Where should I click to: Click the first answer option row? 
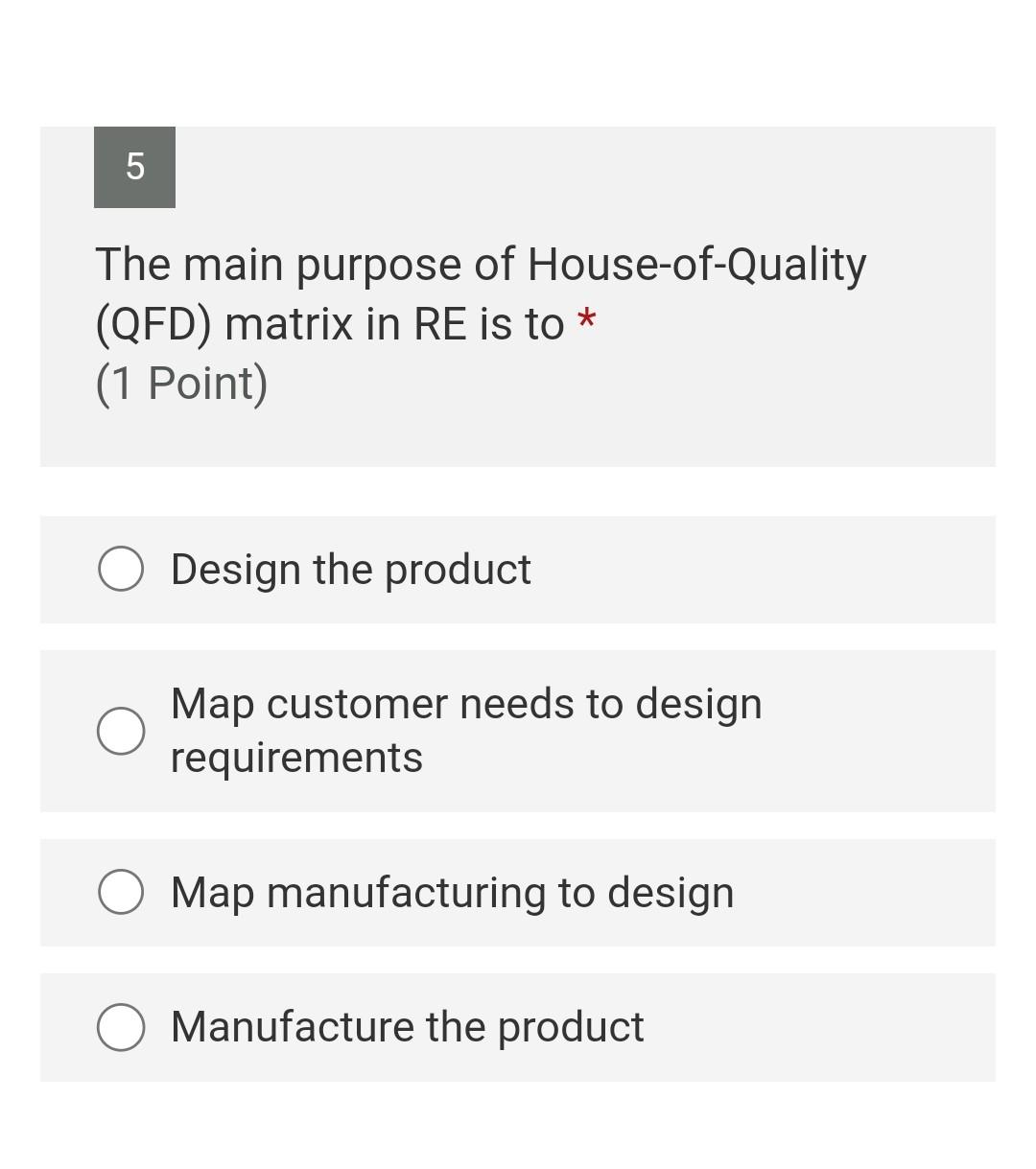[518, 569]
